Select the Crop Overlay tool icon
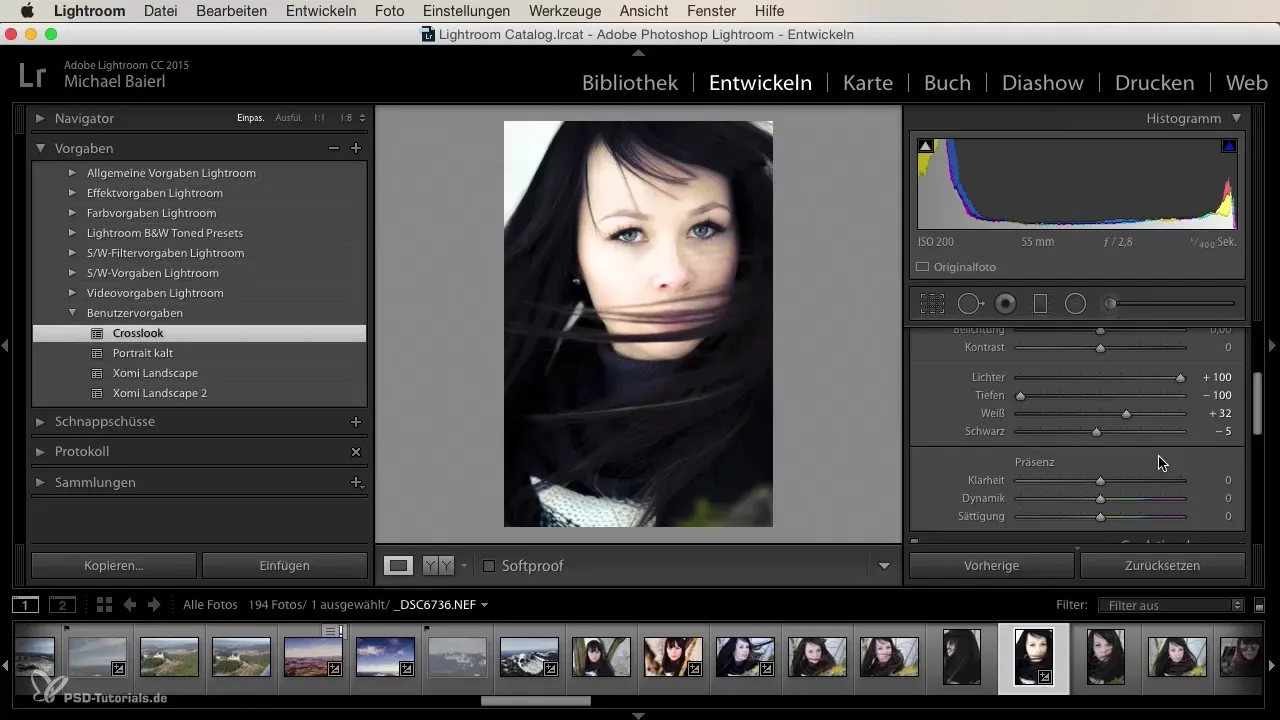The width and height of the screenshot is (1280, 720). (932, 304)
